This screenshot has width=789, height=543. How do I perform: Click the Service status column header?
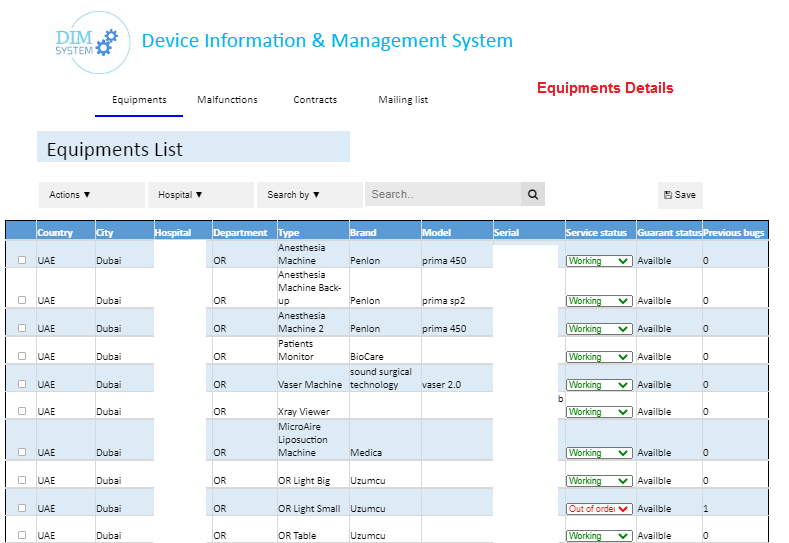coord(596,233)
